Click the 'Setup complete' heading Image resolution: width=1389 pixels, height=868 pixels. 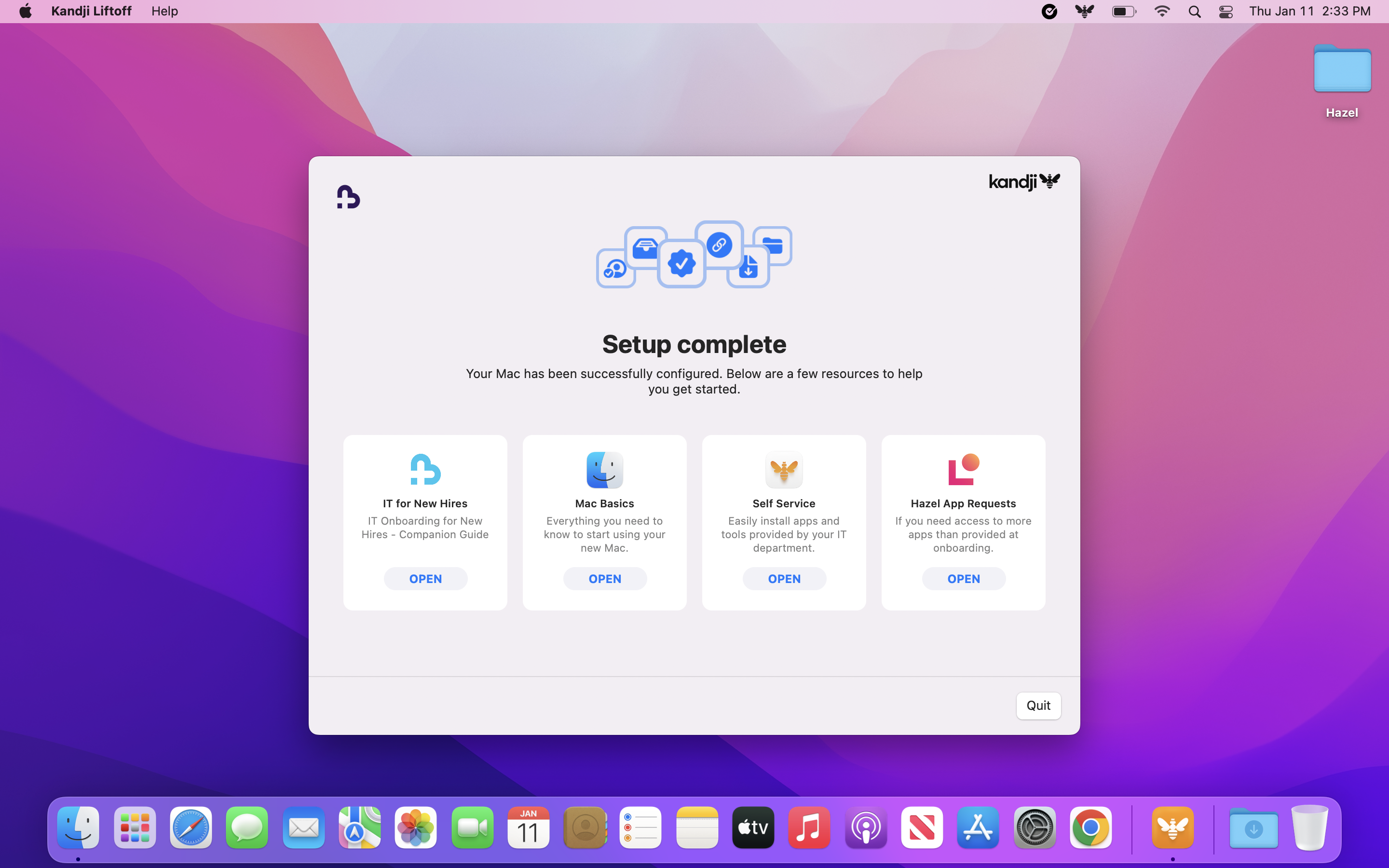pos(694,344)
